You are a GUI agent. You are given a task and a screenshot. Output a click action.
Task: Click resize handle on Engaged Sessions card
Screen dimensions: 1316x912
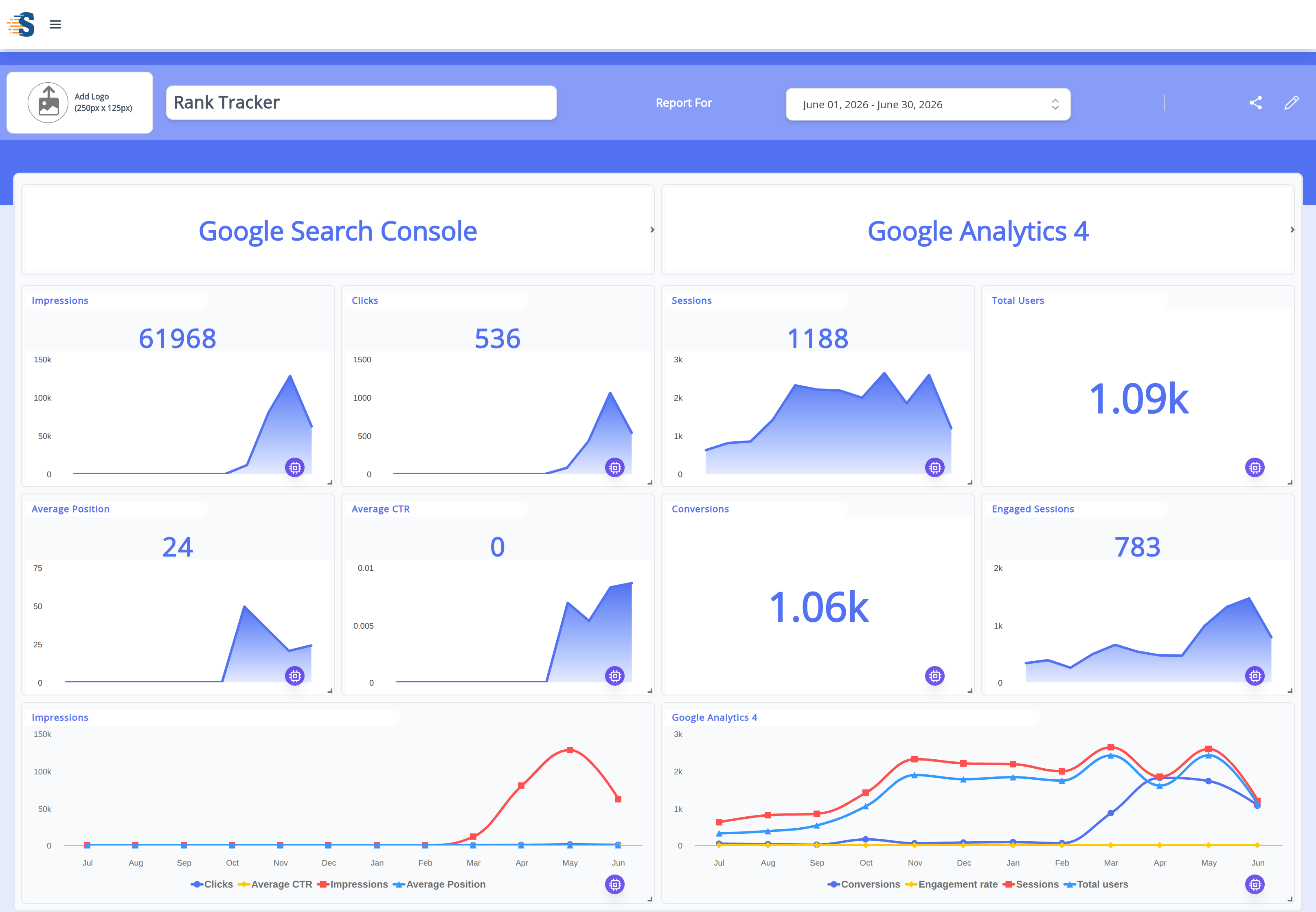(x=1290, y=691)
